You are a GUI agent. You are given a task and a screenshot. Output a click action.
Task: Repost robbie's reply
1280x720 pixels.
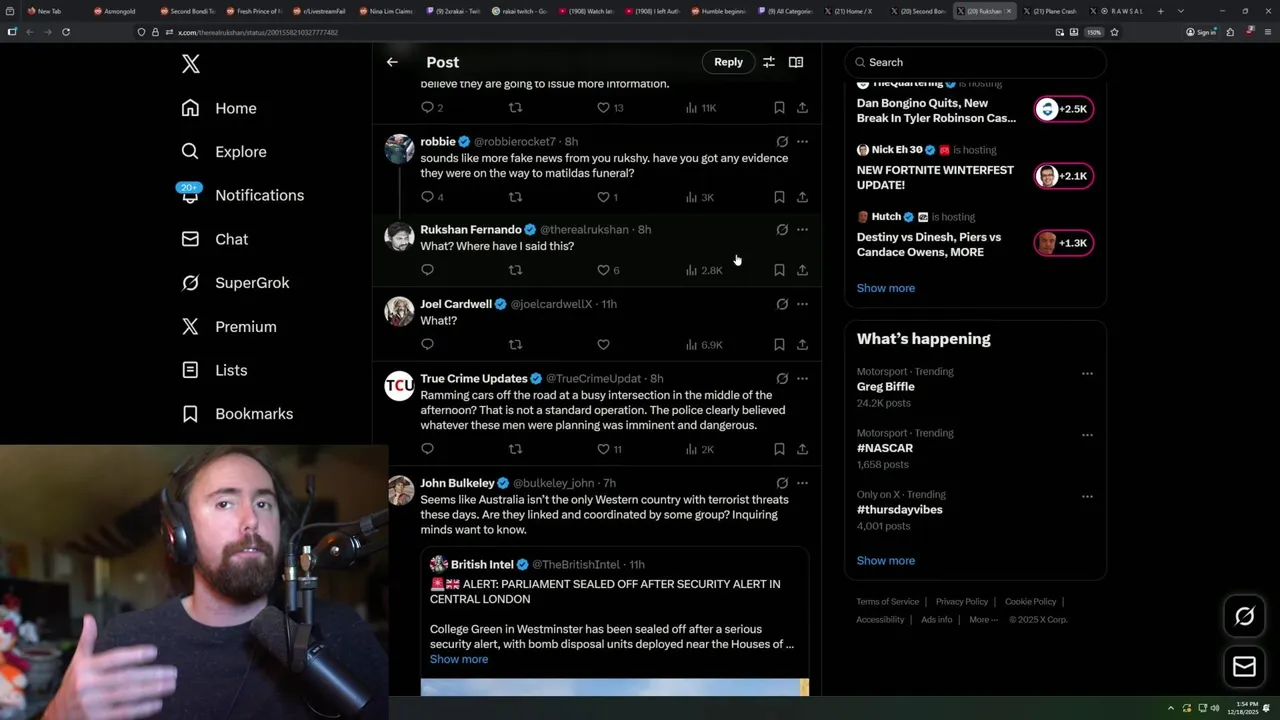(x=515, y=197)
